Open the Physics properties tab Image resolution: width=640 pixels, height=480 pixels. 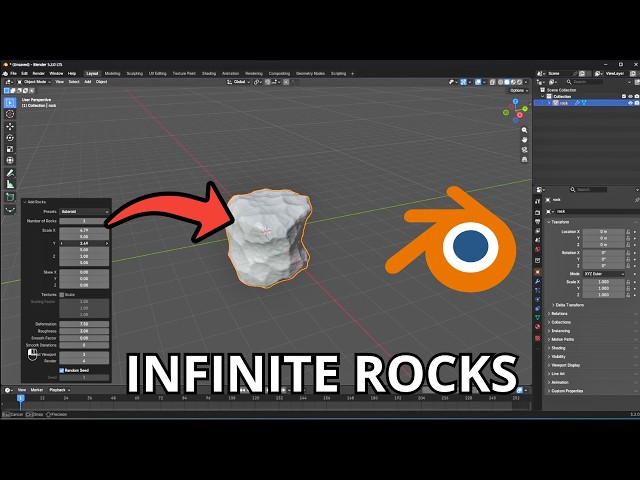click(x=538, y=299)
